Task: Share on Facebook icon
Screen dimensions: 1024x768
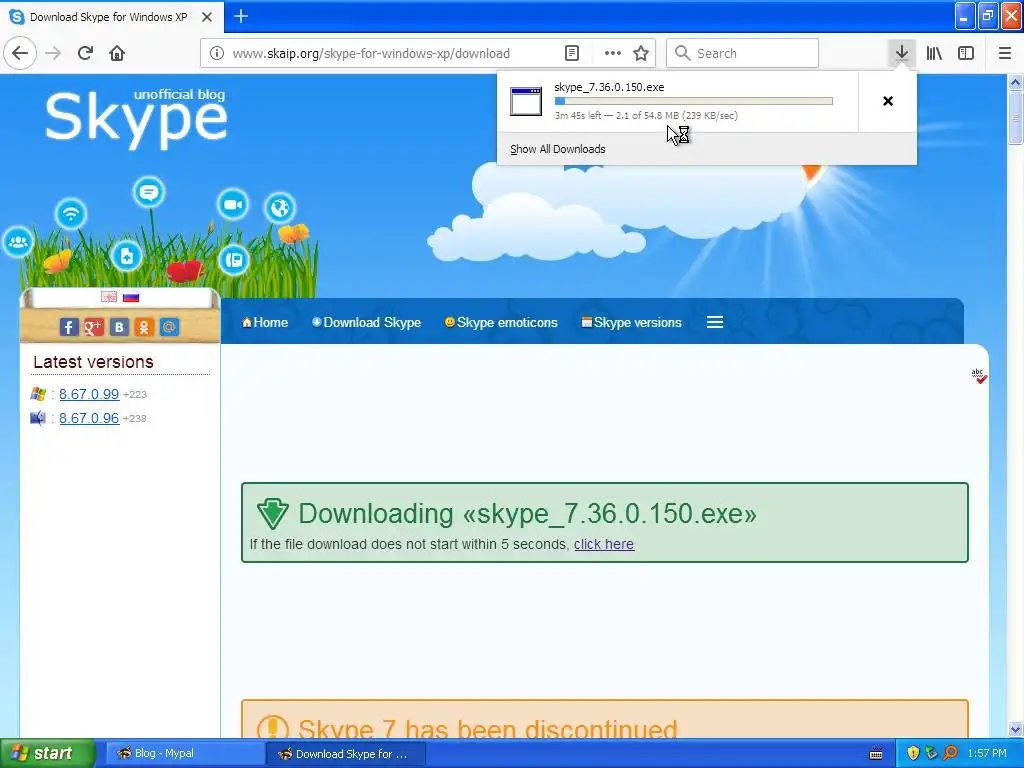Action: click(69, 327)
